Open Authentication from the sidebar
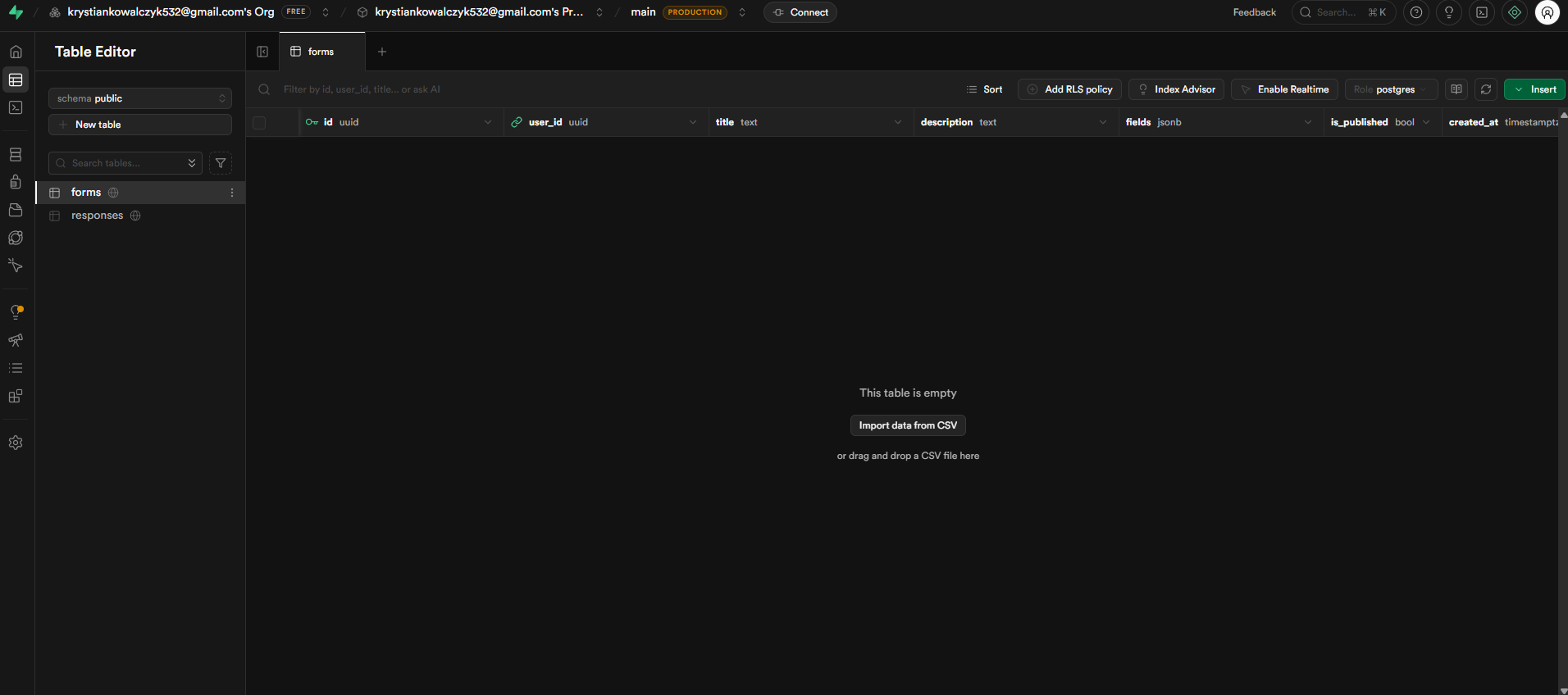Screen dimensions: 1568x695 pos(16,182)
